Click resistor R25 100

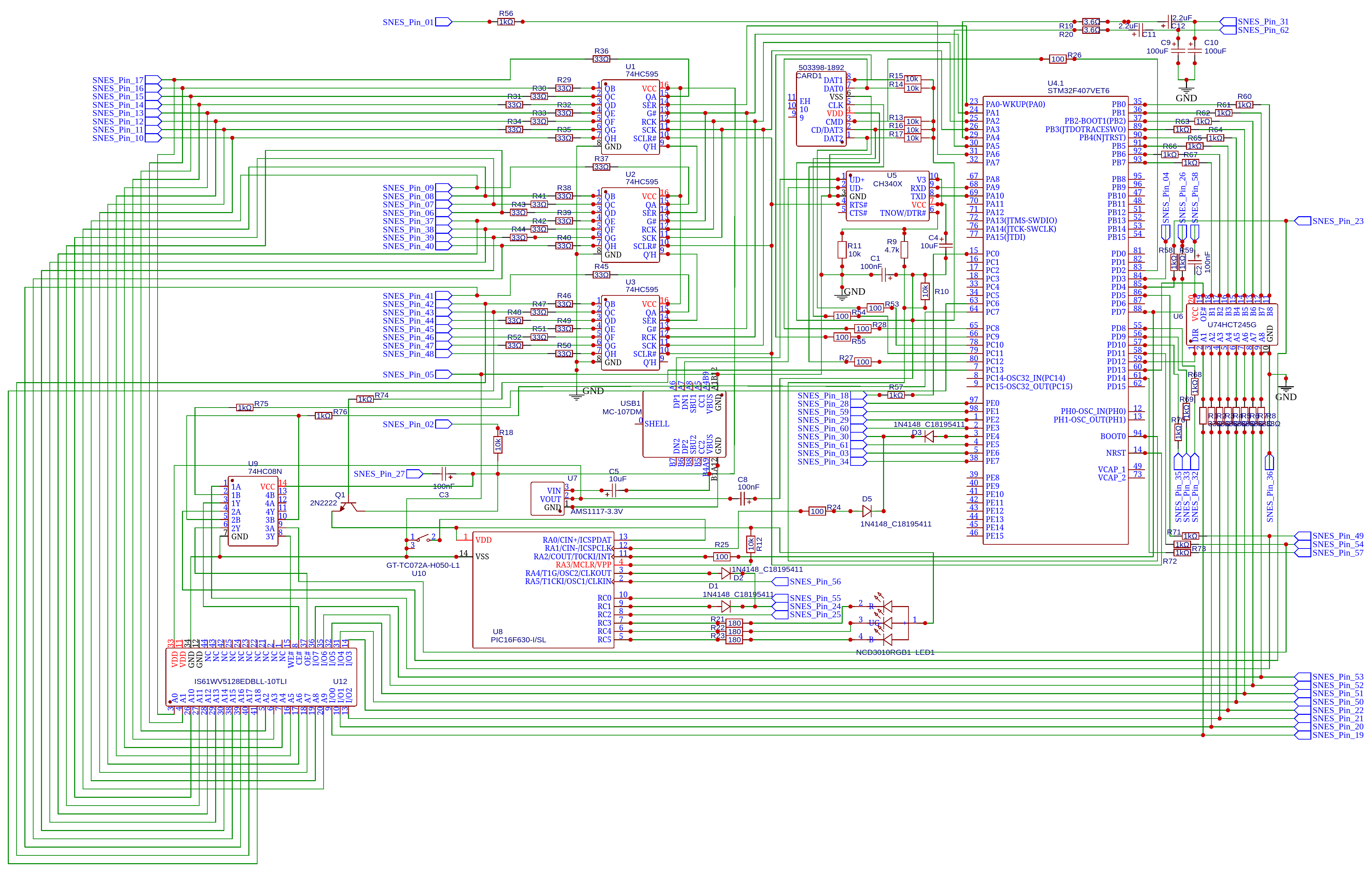(721, 557)
